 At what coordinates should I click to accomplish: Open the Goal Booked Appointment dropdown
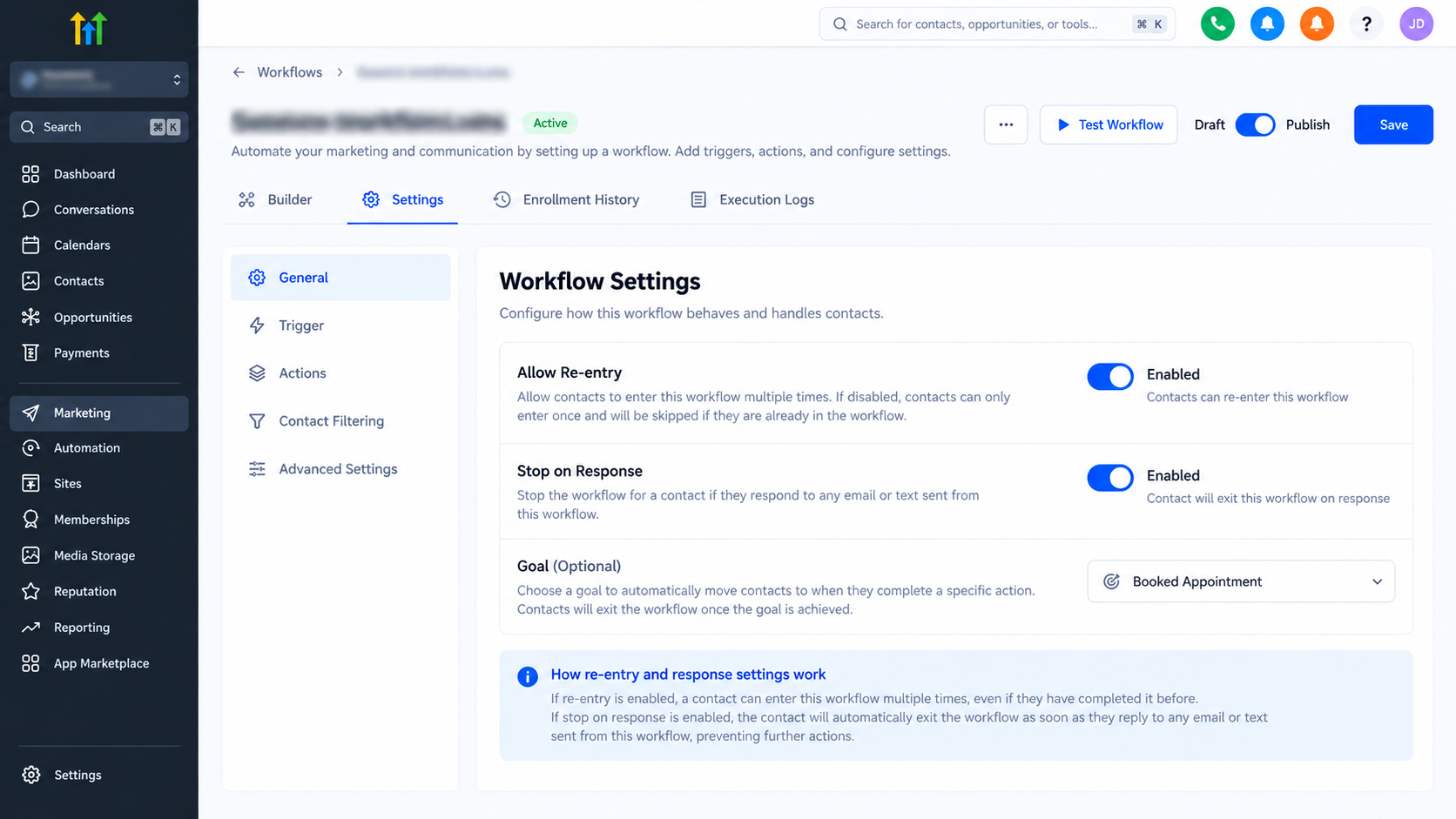tap(1241, 581)
